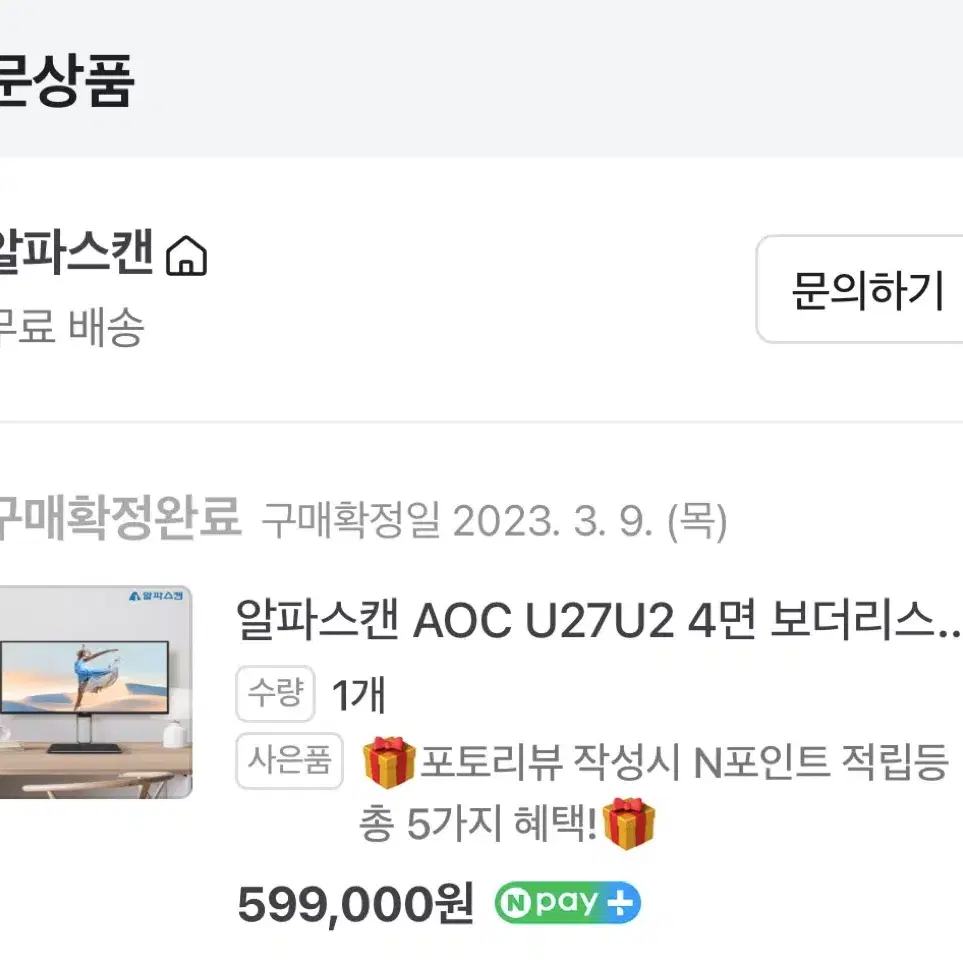Click the N logo in the pay badge
This screenshot has width=963, height=963.
point(515,903)
